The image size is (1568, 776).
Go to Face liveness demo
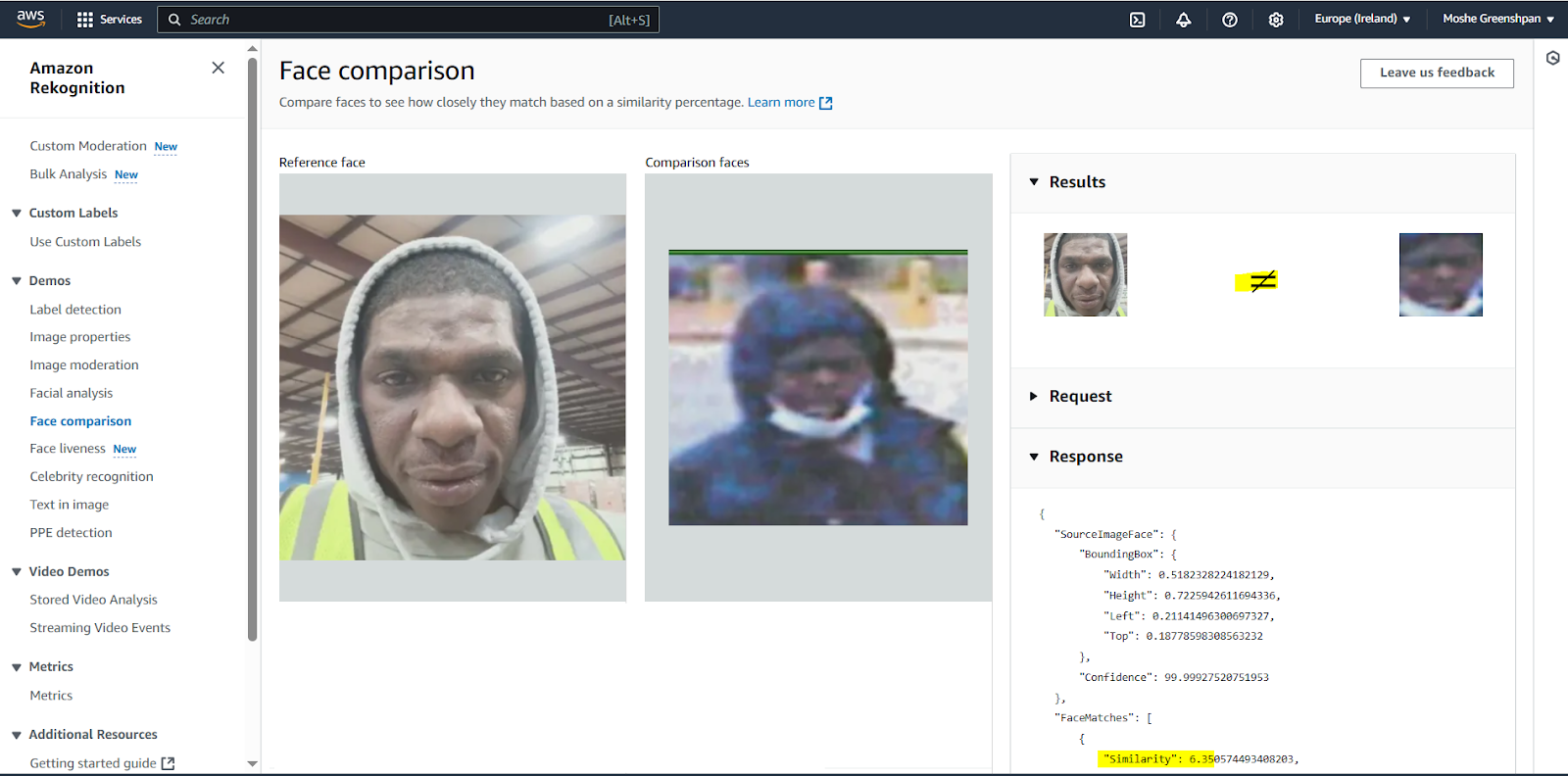(x=68, y=449)
